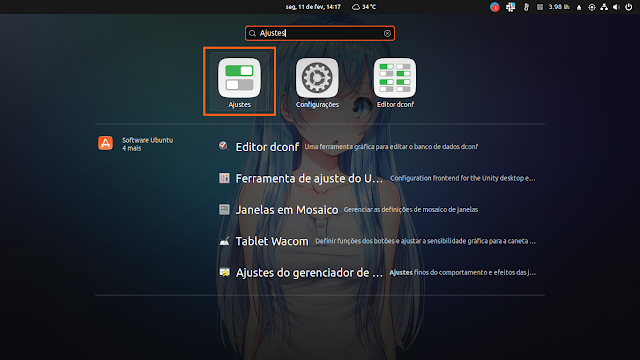The height and width of the screenshot is (360, 640).
Task: Click into the search box containing Ajustes
Action: (320, 33)
